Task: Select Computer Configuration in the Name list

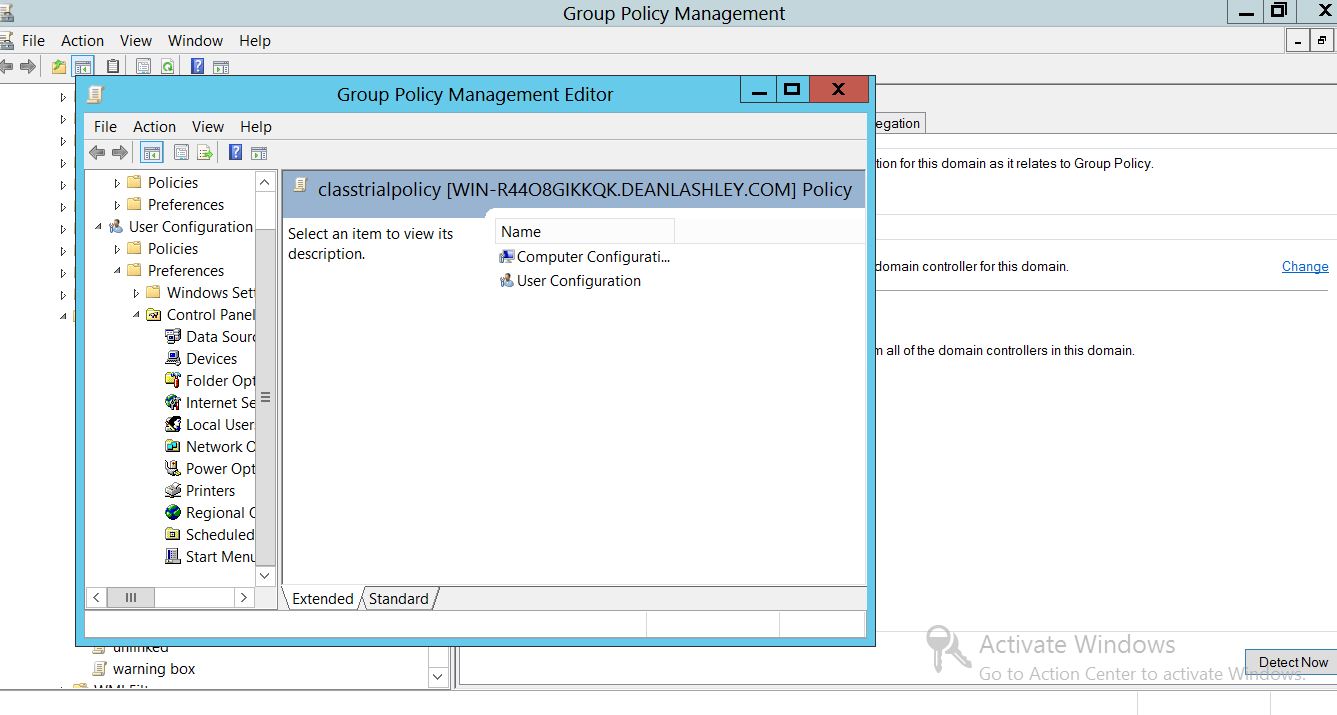Action: (x=592, y=257)
